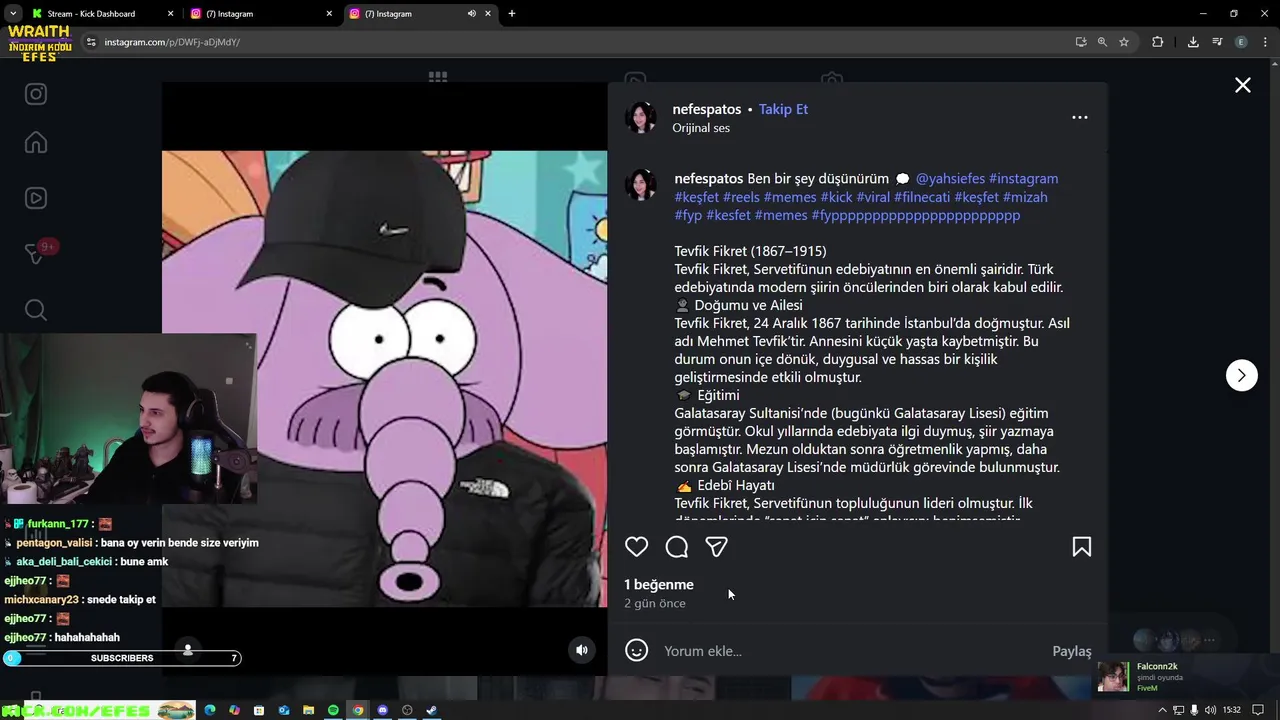Mute the tab via its audio indicator
This screenshot has width=1280, height=720.
coord(471,14)
